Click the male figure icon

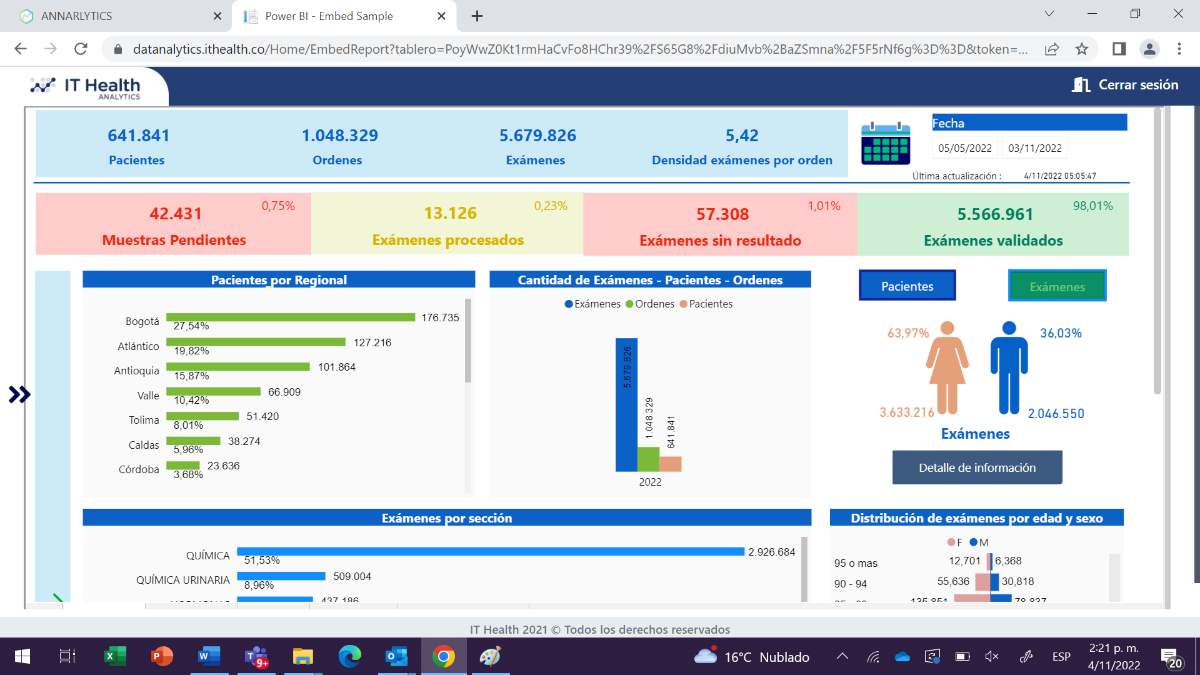click(1009, 368)
